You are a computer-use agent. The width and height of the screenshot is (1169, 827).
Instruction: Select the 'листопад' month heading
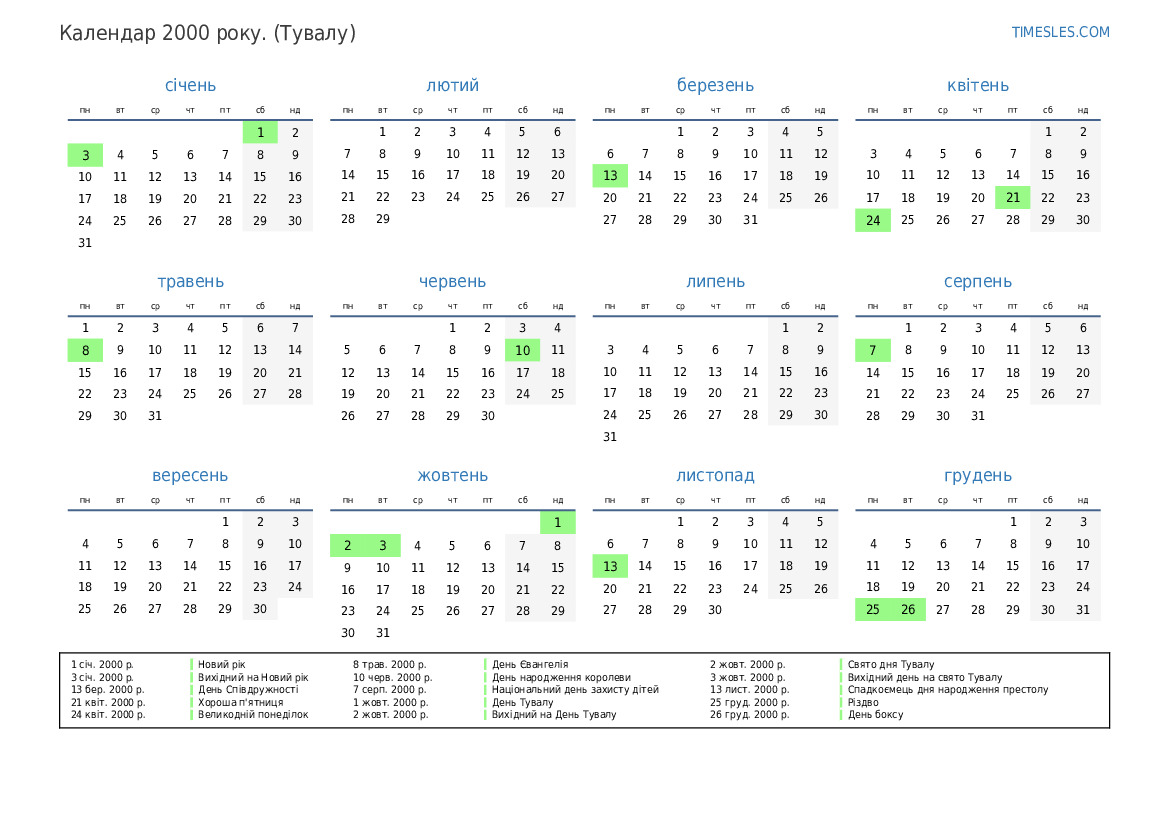[x=715, y=475]
